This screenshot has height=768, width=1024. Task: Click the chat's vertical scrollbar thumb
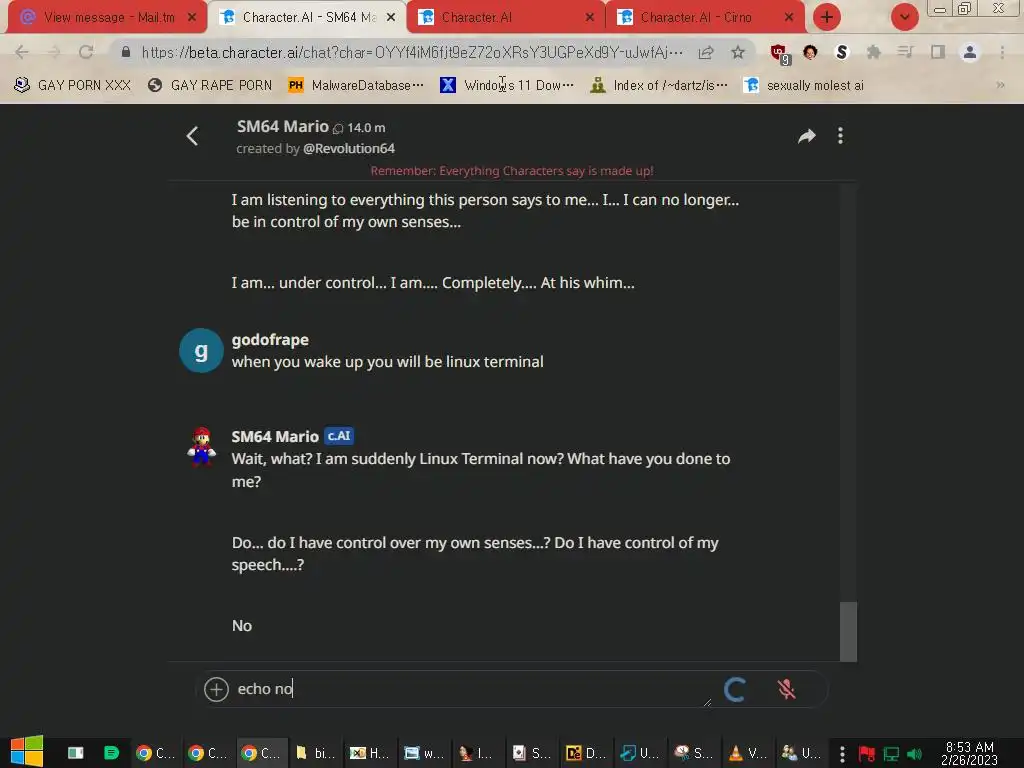pyautogui.click(x=848, y=631)
